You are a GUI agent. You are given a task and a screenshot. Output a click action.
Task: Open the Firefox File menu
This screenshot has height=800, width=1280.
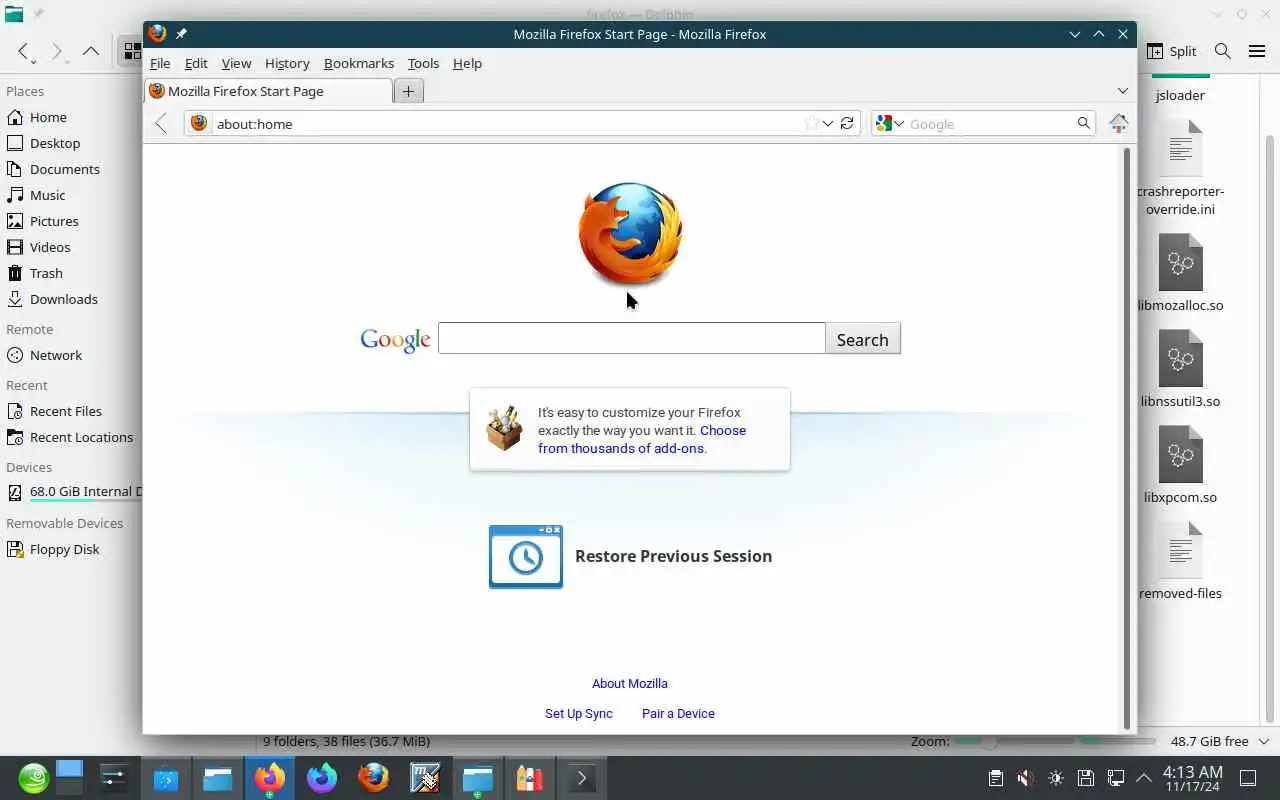click(x=160, y=63)
